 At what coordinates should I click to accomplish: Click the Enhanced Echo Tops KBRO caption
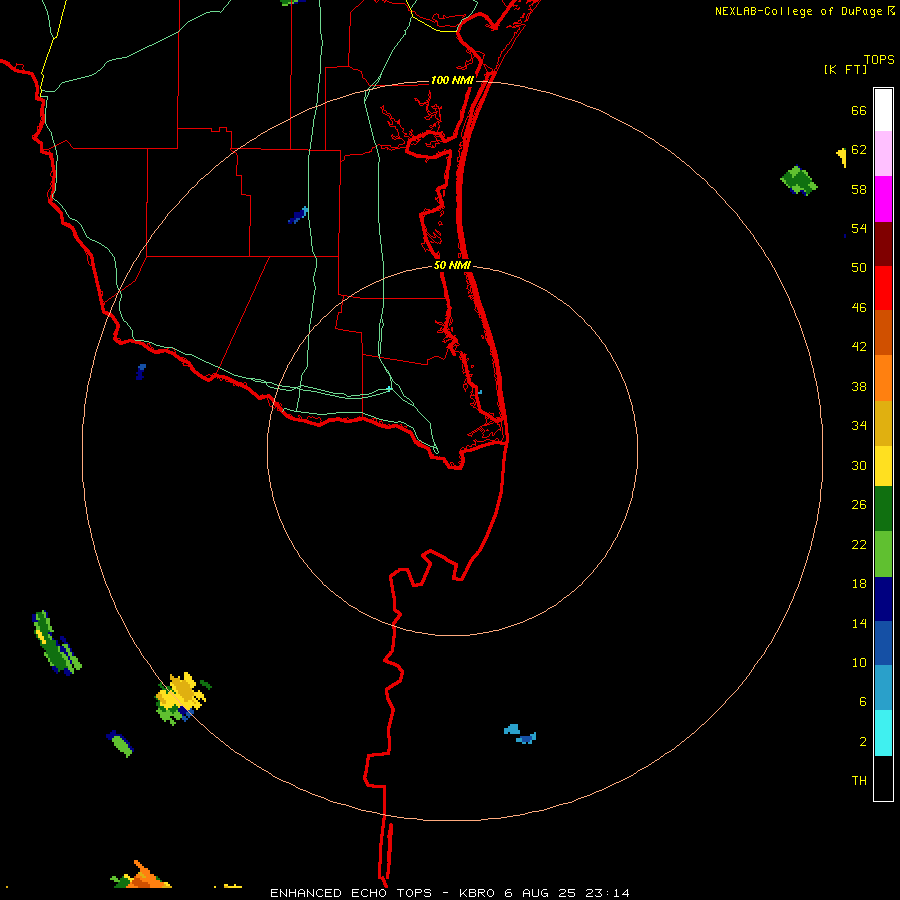[449, 893]
